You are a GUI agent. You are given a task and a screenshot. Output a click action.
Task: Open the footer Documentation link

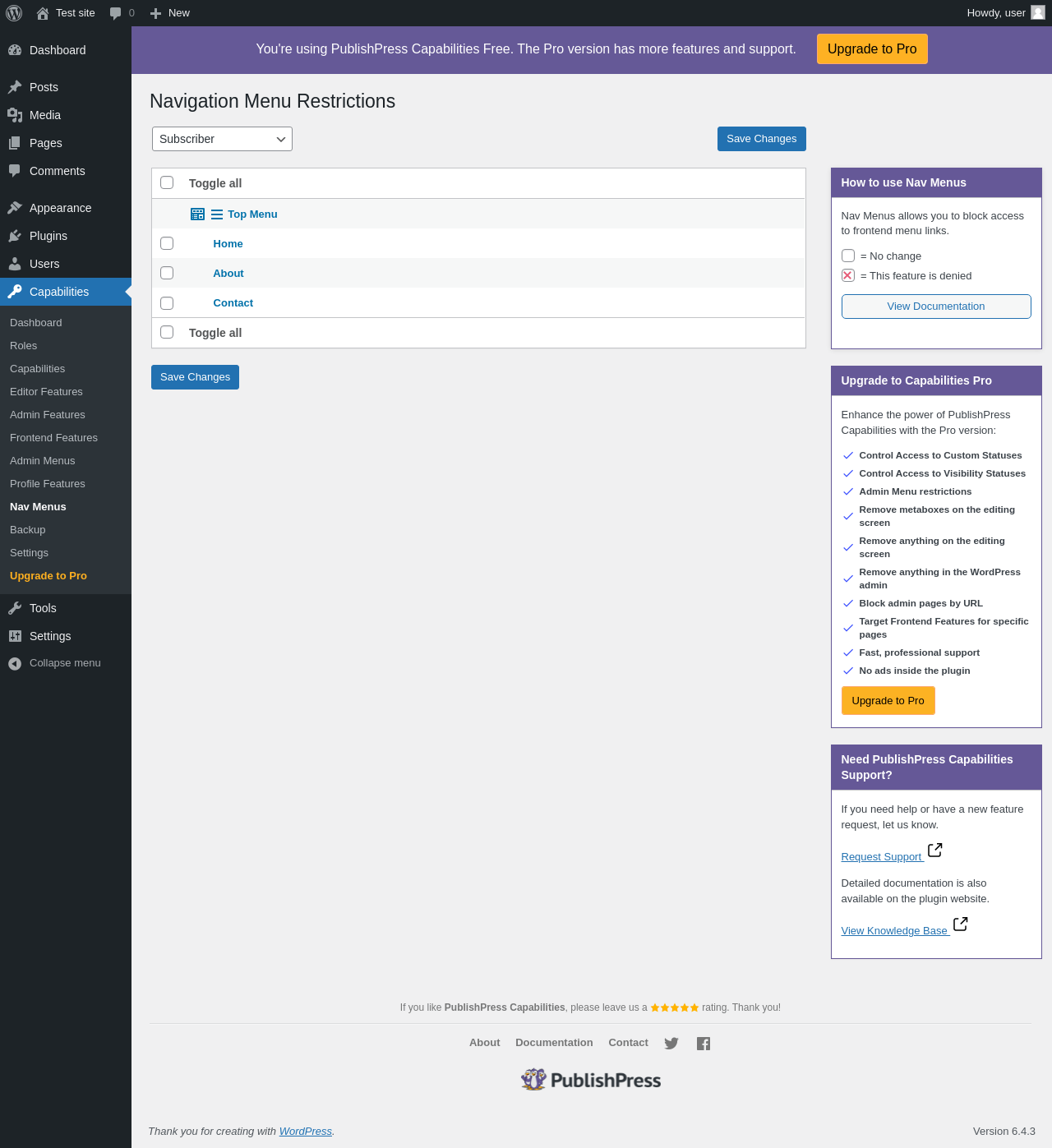[x=554, y=1043]
